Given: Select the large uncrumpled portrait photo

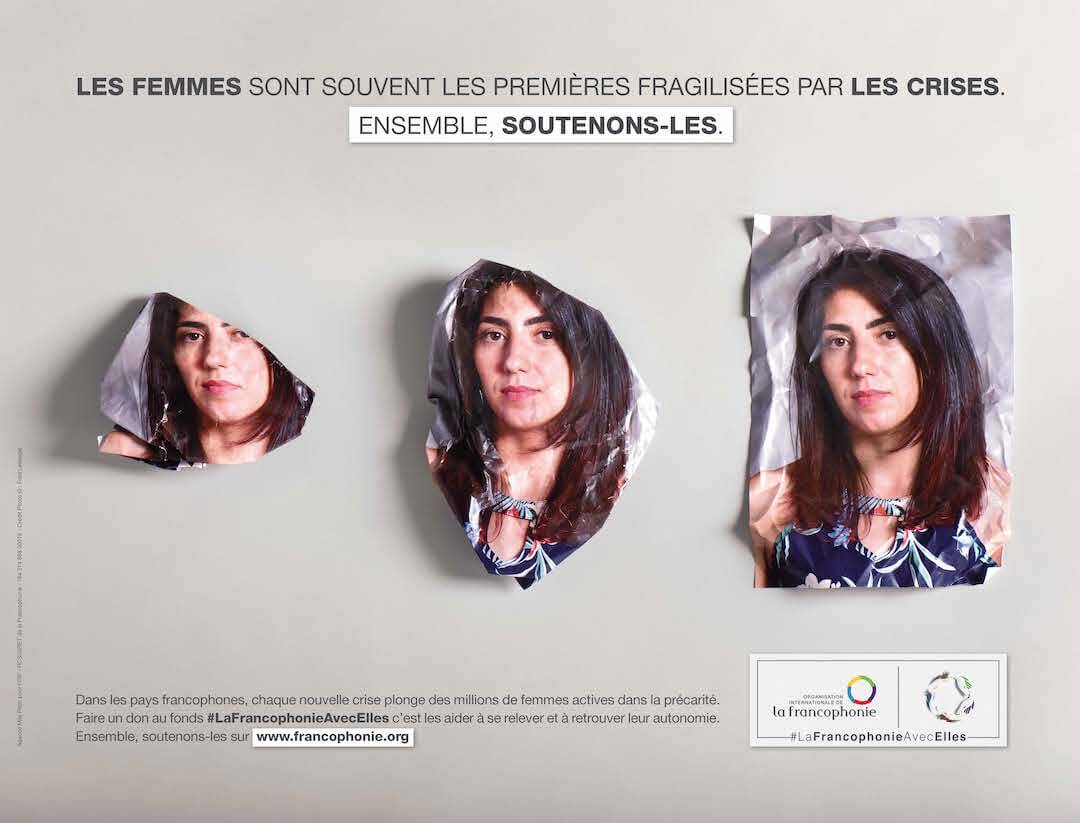Looking at the screenshot, I should [x=881, y=401].
